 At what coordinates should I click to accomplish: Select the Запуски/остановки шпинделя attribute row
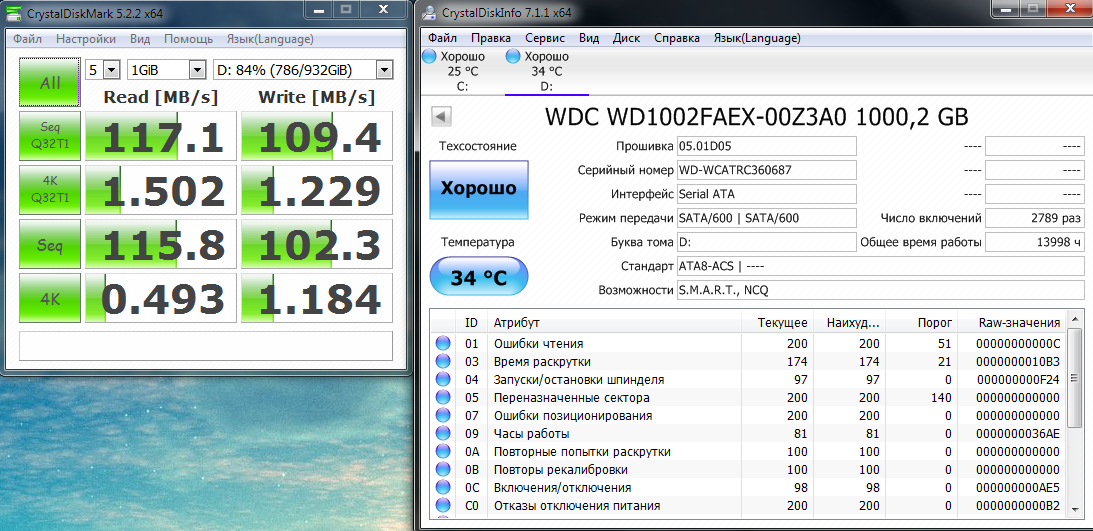pyautogui.click(x=749, y=380)
